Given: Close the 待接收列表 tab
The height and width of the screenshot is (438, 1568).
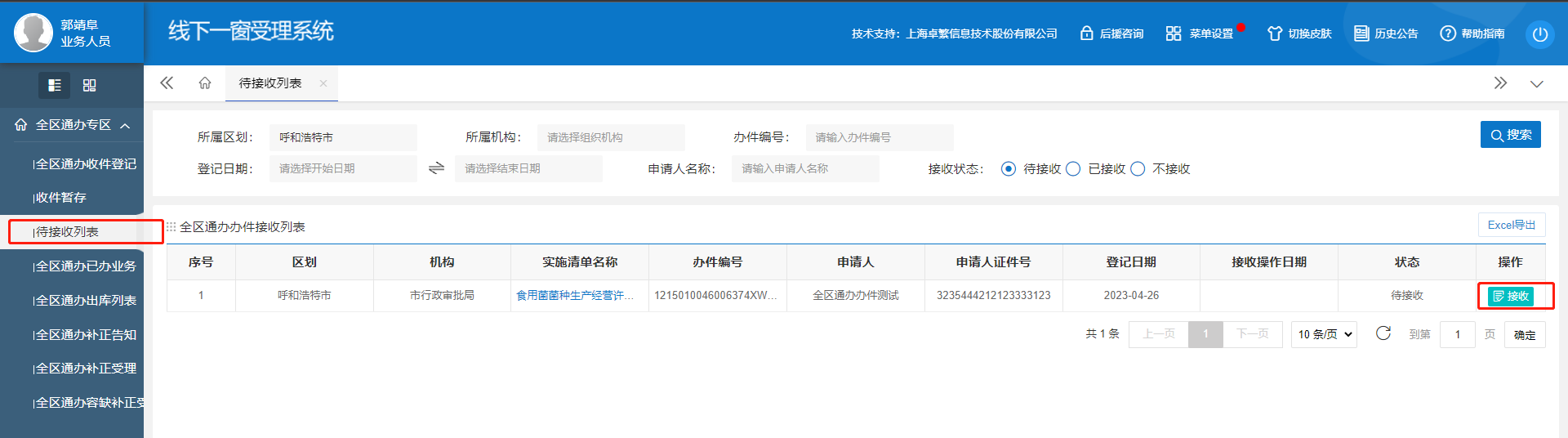Looking at the screenshot, I should click(x=323, y=83).
